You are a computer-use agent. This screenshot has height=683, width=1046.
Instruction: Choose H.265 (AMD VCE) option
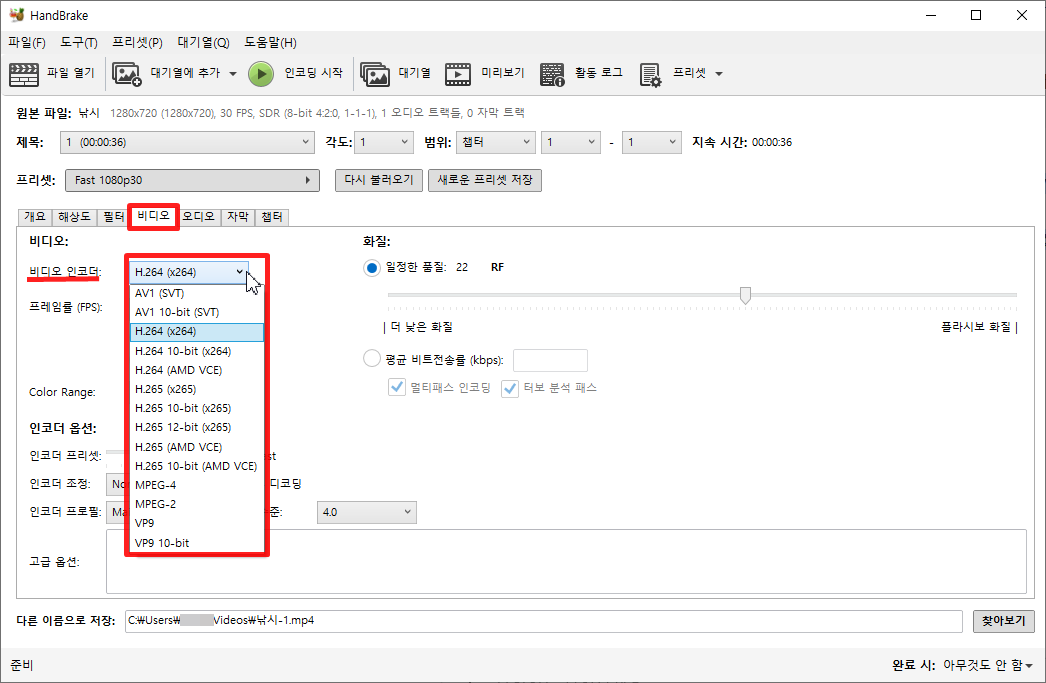[x=197, y=447]
